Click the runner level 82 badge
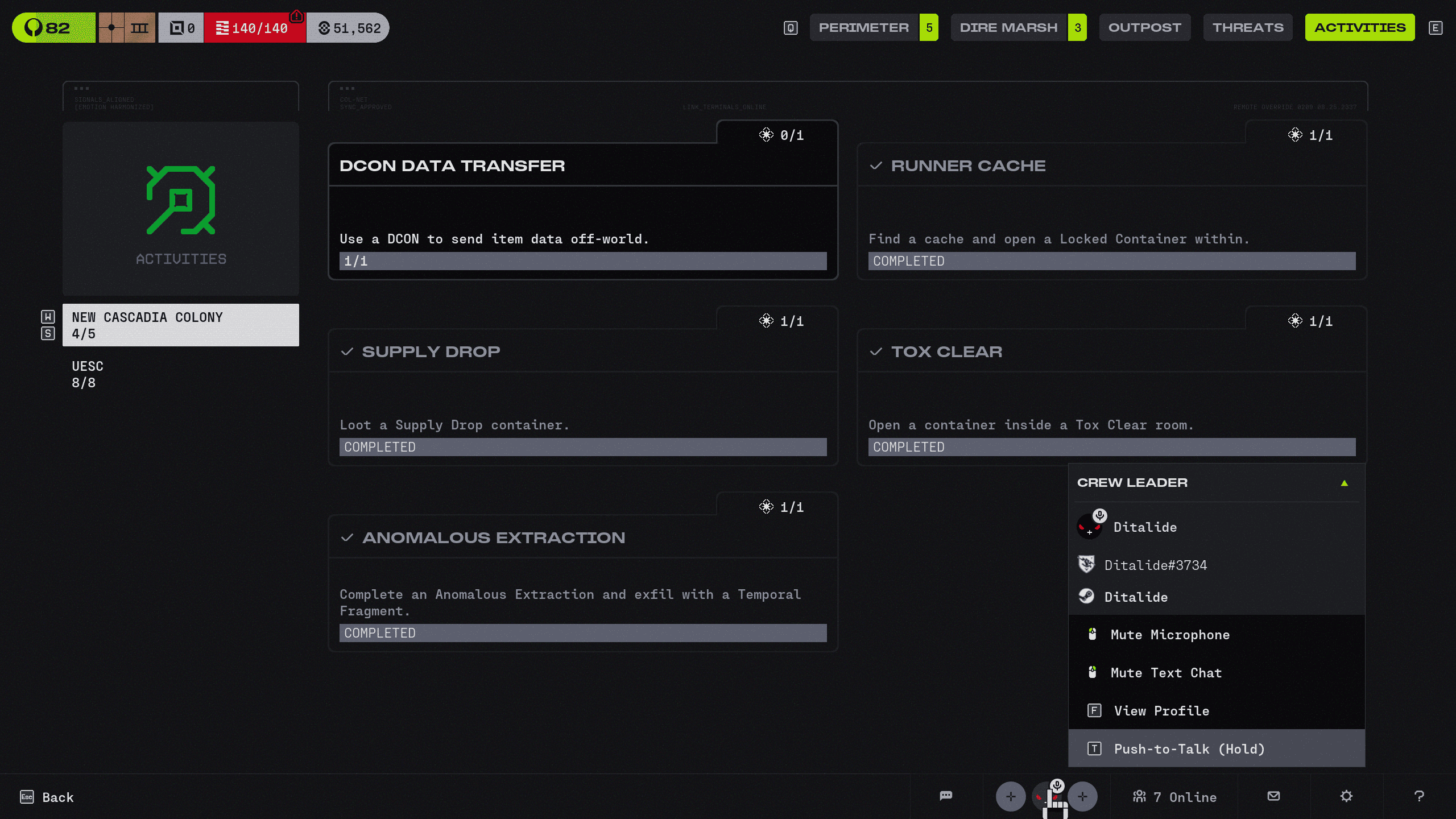 tap(53, 27)
